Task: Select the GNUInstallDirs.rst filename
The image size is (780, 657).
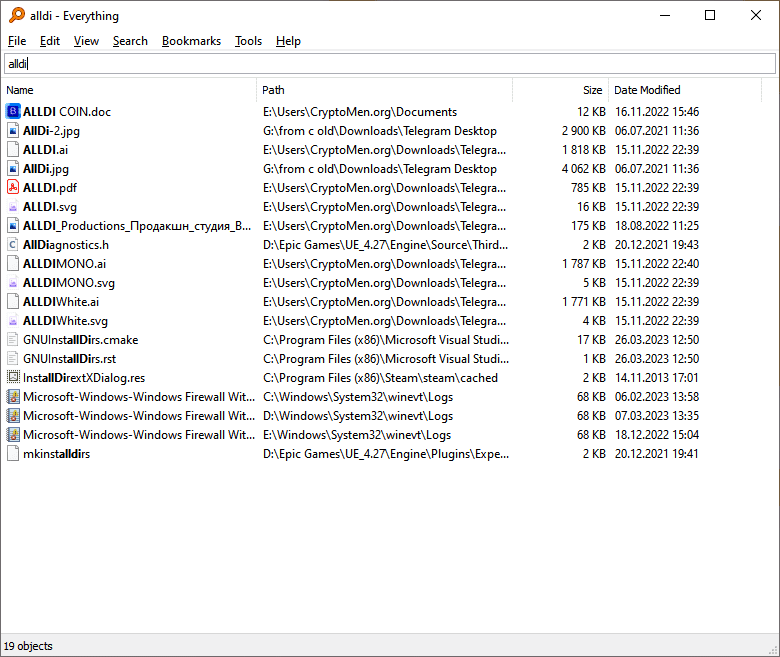Action: pyautogui.click(x=69, y=359)
